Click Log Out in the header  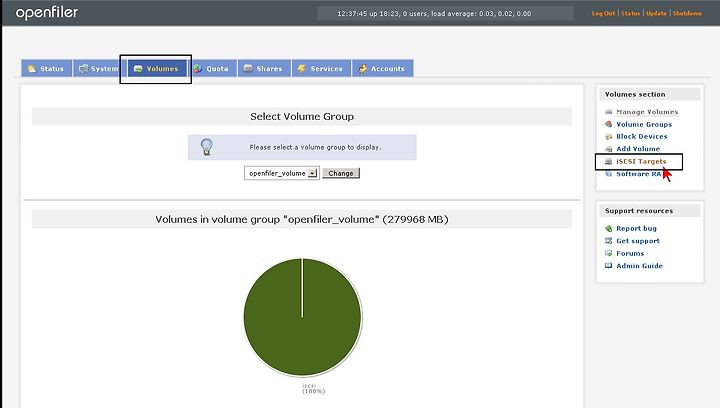pyautogui.click(x=603, y=13)
